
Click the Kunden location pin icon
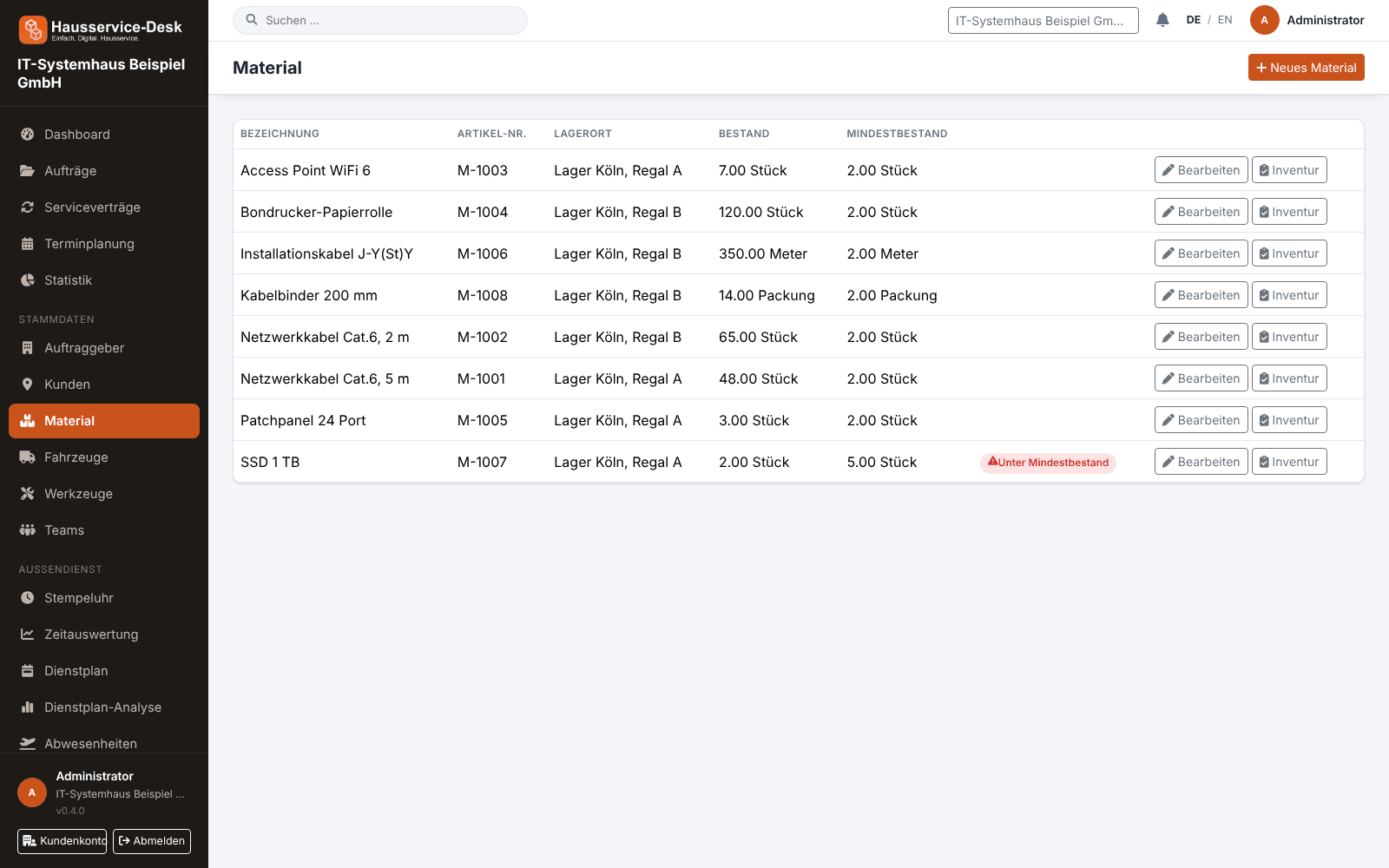tap(28, 385)
